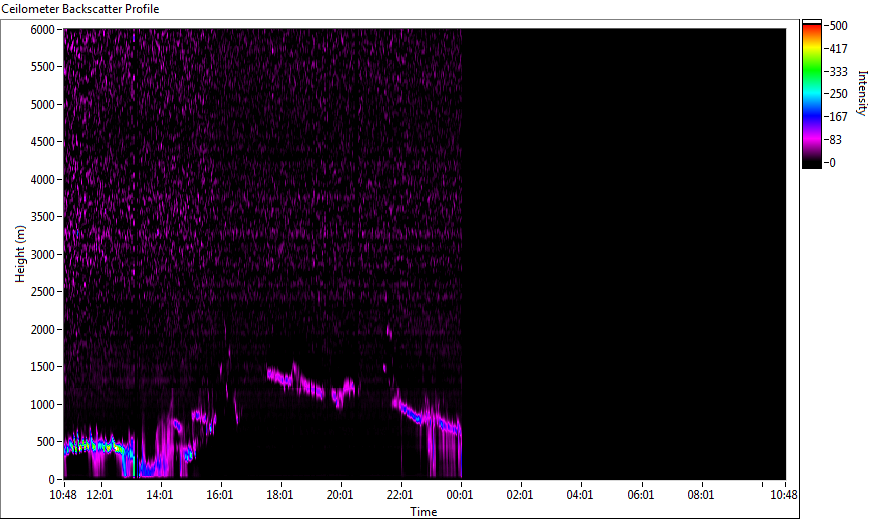Click the Height (m) axis label
This screenshot has width=872, height=519.
click(20, 254)
